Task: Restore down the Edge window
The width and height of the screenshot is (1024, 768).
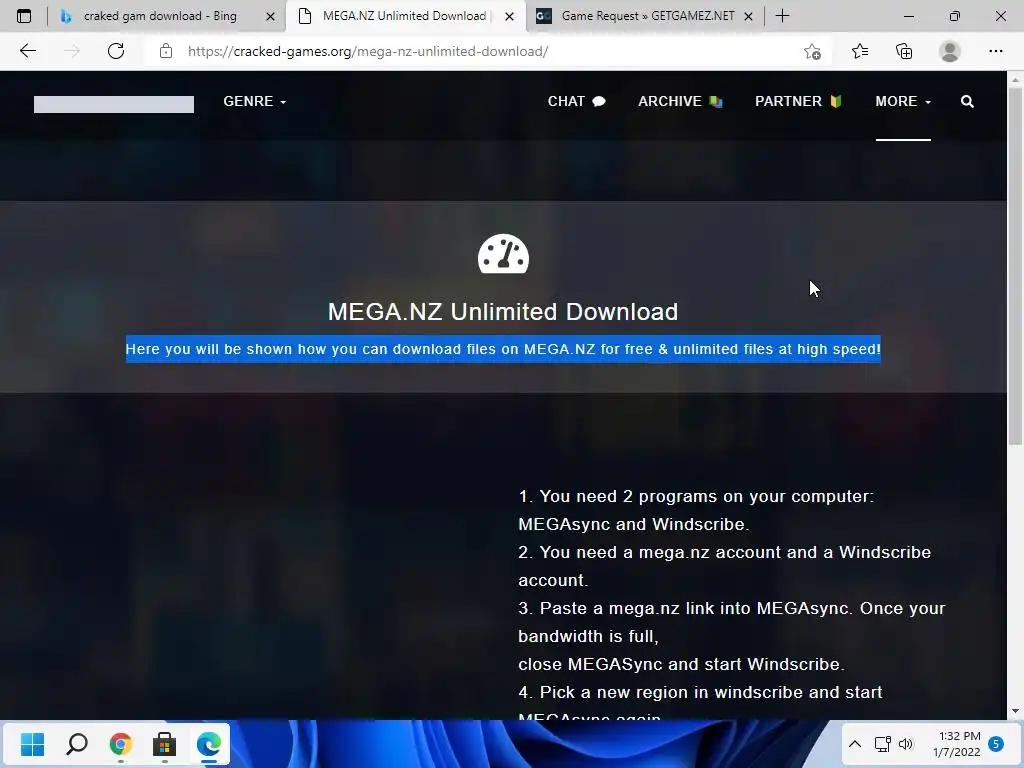Action: [x=955, y=16]
